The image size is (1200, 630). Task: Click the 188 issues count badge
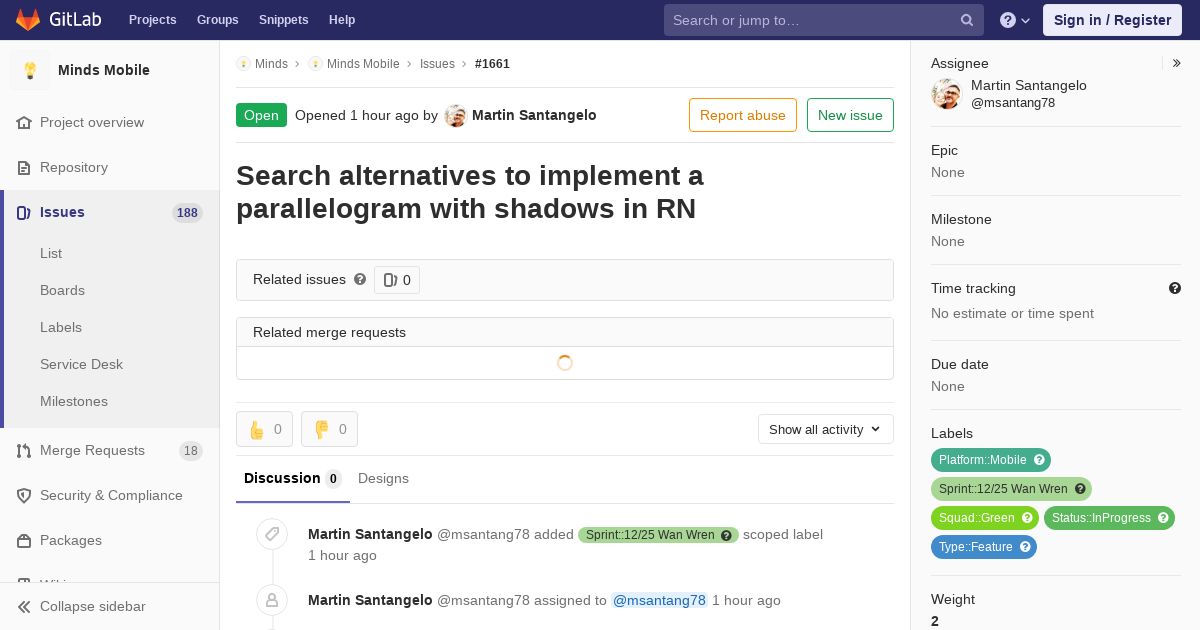(x=187, y=212)
